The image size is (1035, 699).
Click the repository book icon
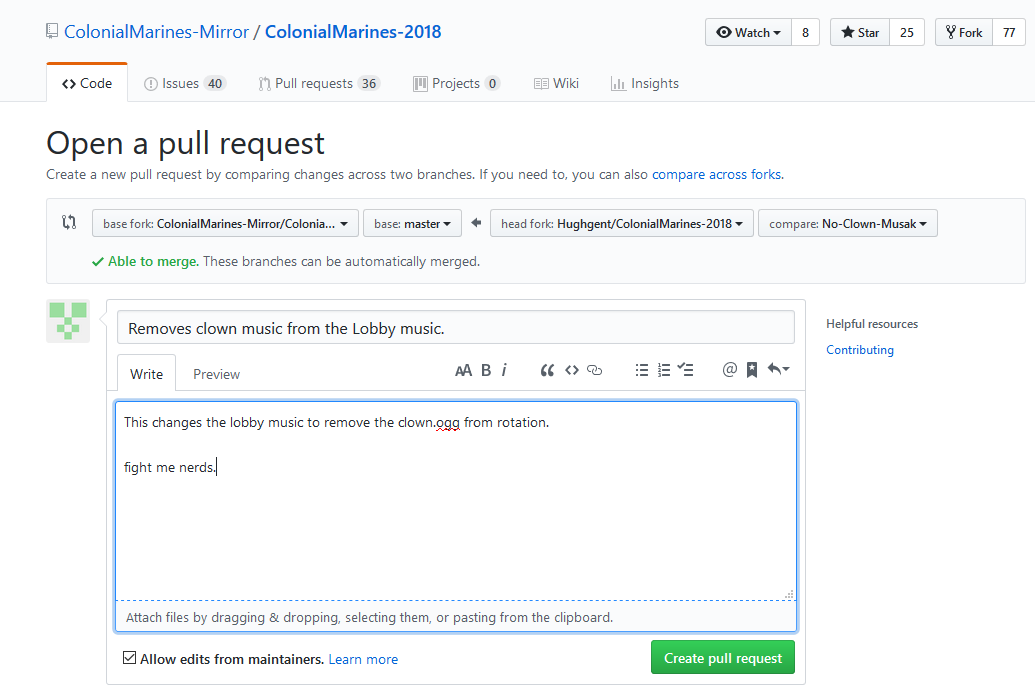pyautogui.click(x=52, y=31)
